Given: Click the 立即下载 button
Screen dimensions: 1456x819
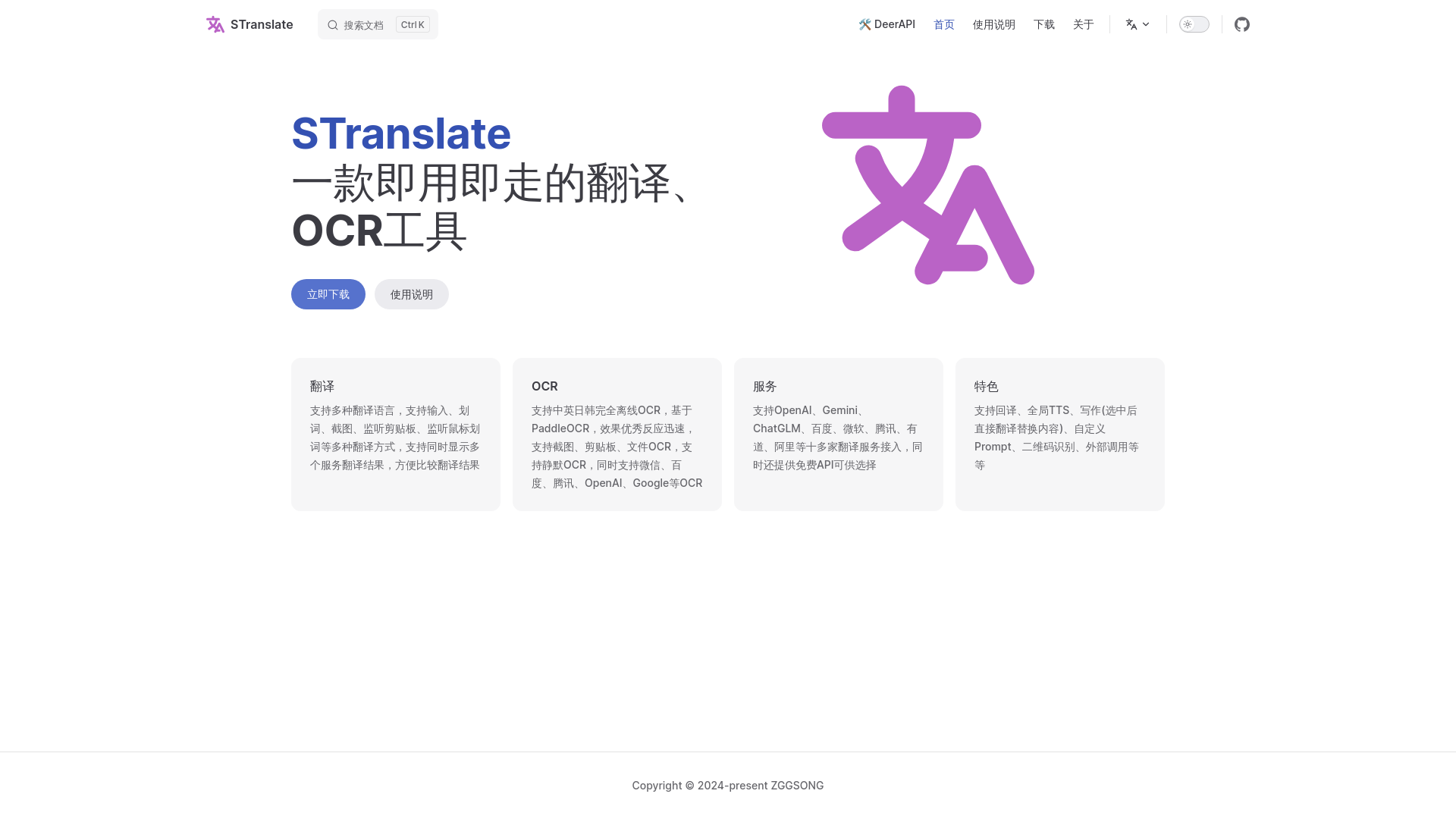Looking at the screenshot, I should click(328, 294).
